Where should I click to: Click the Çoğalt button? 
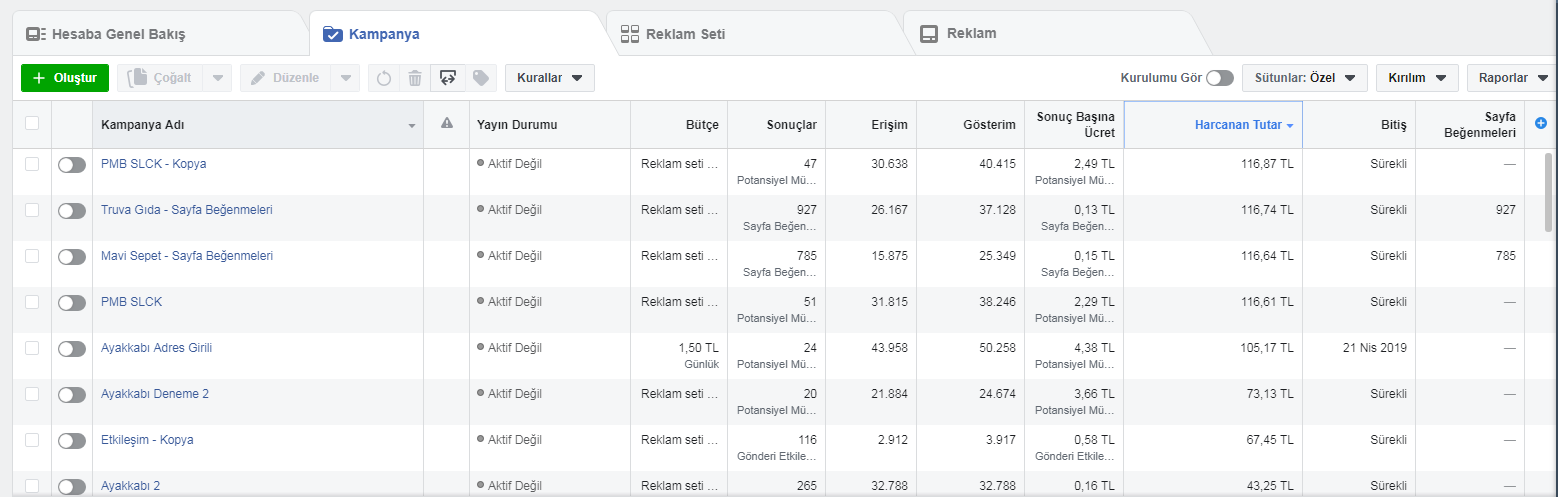(161, 78)
